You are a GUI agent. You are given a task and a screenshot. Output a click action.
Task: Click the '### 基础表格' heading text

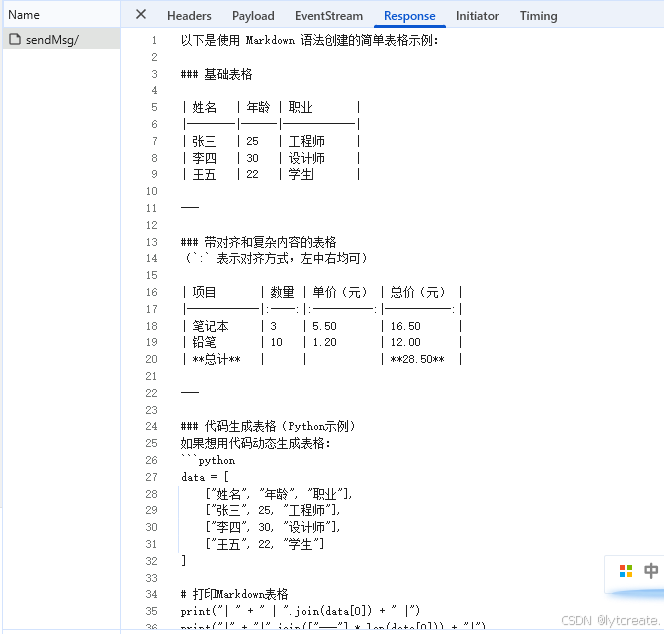pyautogui.click(x=216, y=74)
